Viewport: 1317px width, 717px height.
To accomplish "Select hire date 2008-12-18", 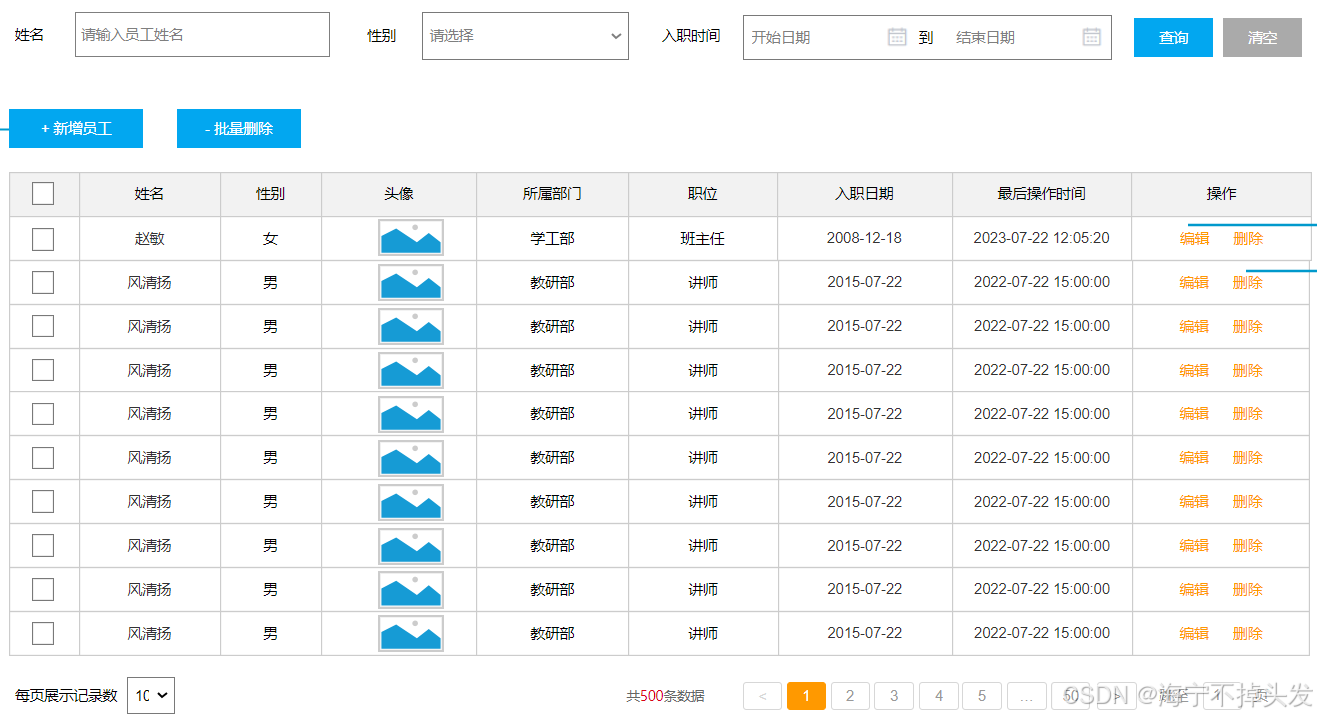I will click(864, 238).
